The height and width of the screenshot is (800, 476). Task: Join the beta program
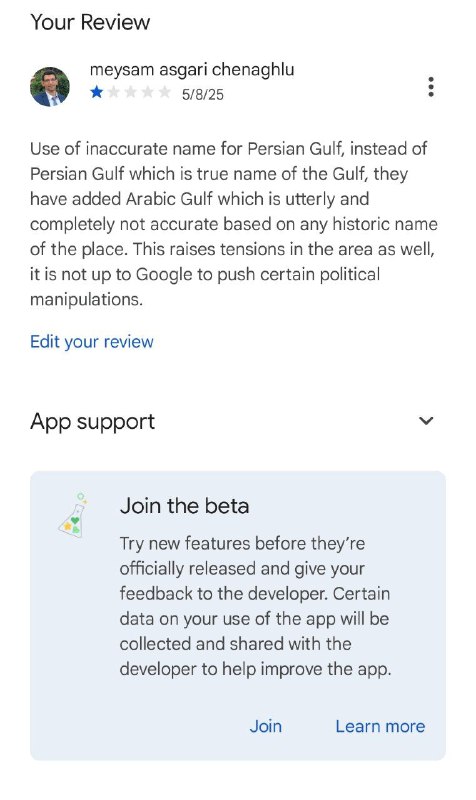(x=265, y=726)
